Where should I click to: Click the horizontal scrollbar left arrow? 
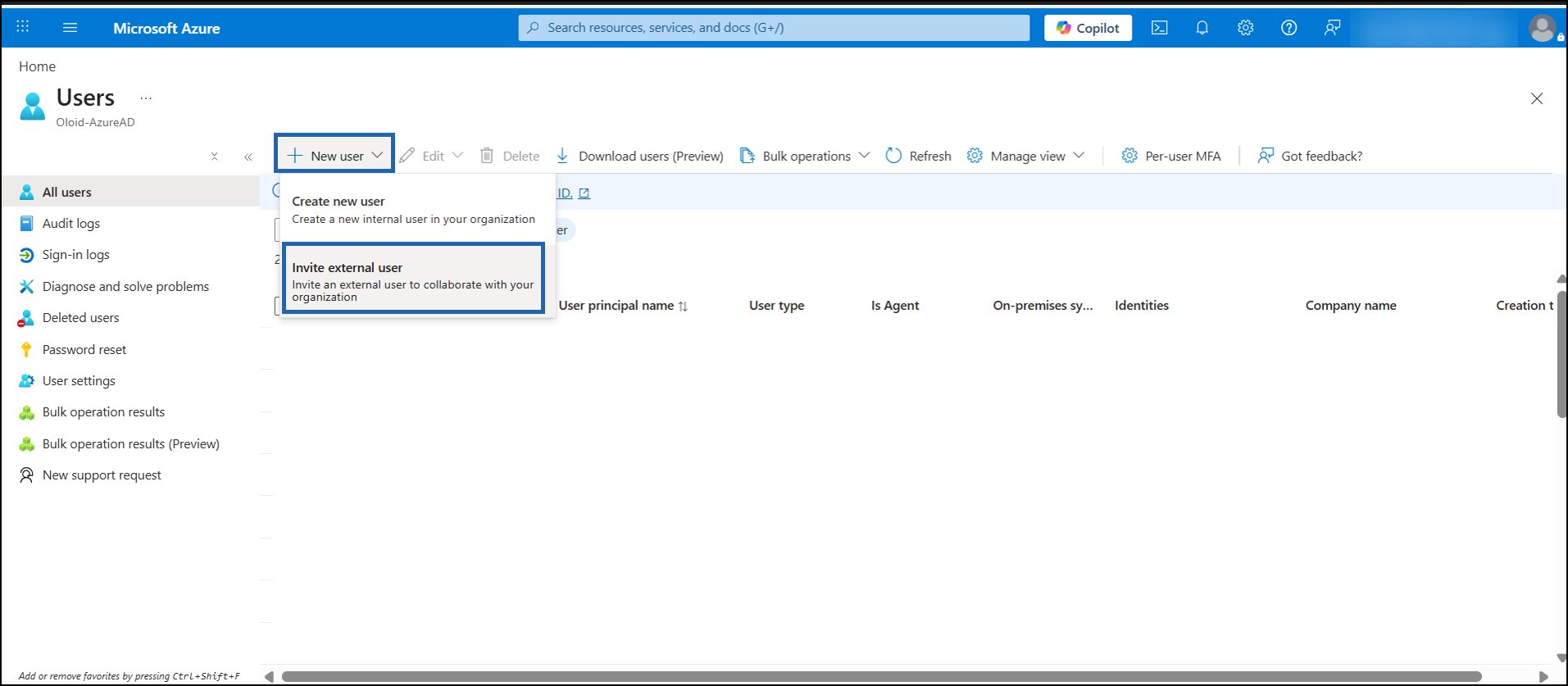pyautogui.click(x=269, y=676)
